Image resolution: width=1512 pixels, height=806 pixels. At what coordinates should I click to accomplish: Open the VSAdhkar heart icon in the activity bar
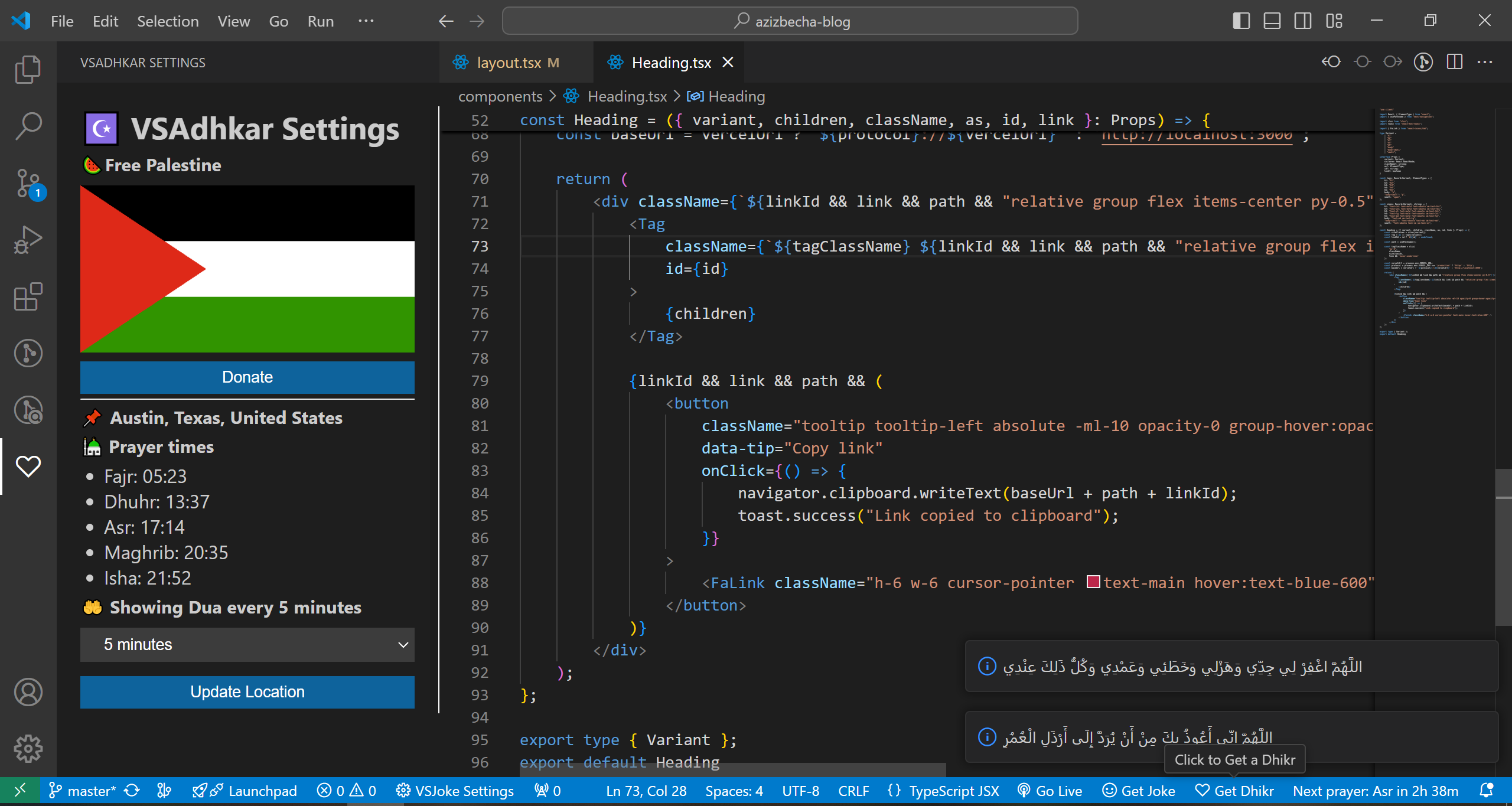[x=28, y=466]
